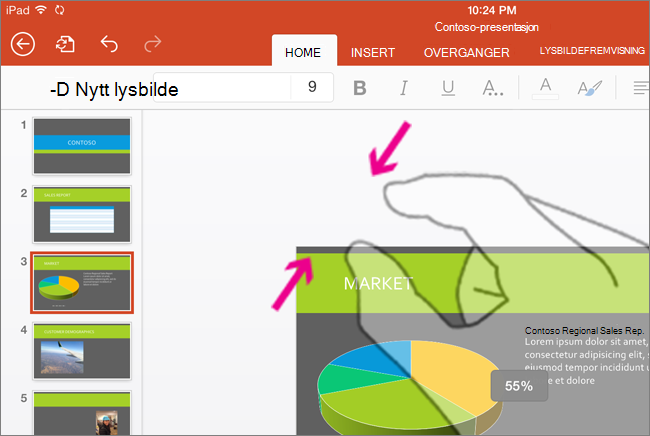Screen dimensions: 650x436
Task: Toggle italic formatting
Action: [x=404, y=88]
